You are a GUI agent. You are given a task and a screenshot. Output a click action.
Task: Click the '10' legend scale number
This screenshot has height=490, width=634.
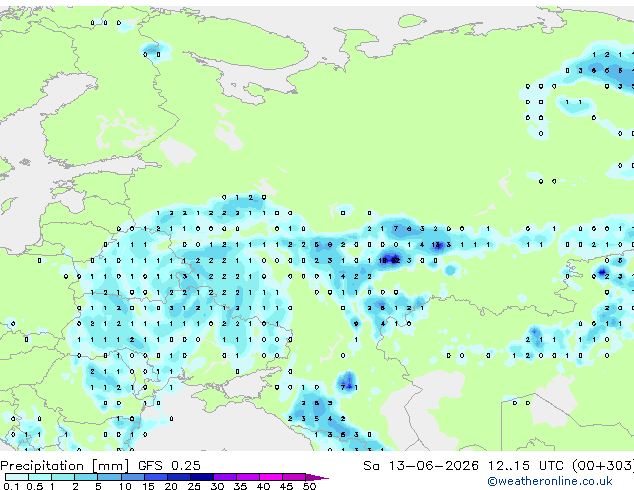pyautogui.click(x=125, y=486)
